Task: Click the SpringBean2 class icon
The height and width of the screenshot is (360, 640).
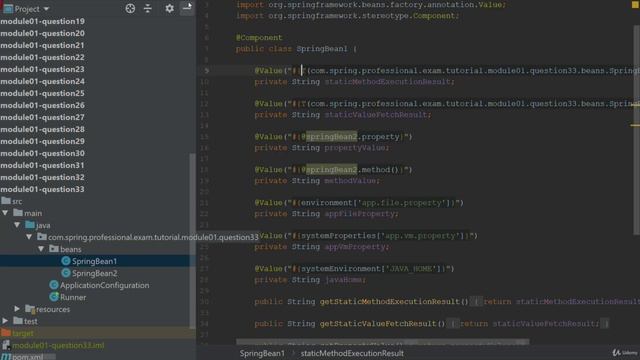Action: coord(66,273)
